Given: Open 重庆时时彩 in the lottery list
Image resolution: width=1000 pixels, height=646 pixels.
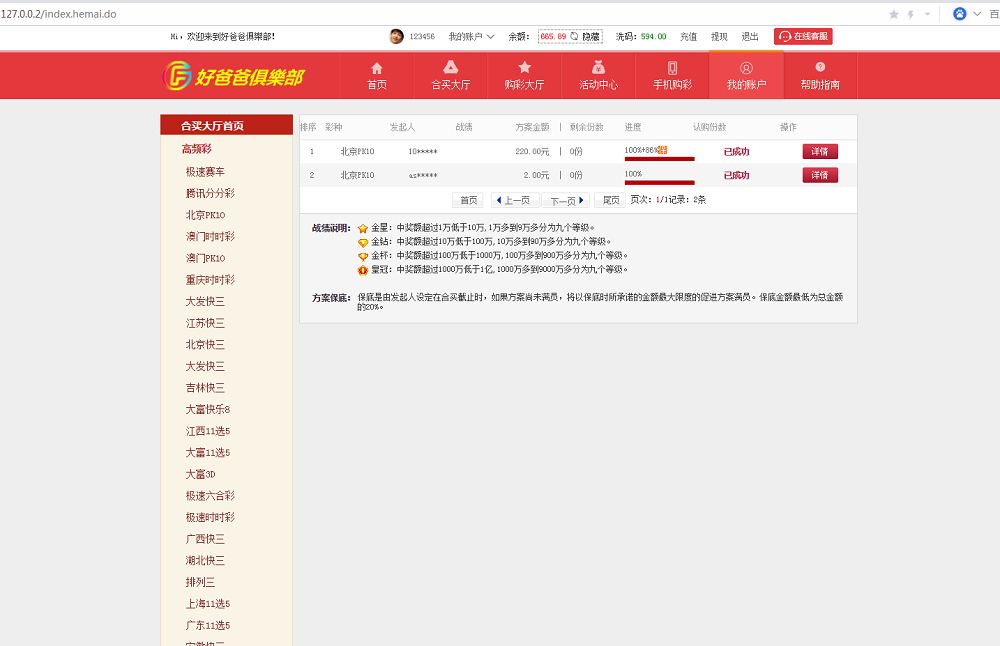Looking at the screenshot, I should pyautogui.click(x=210, y=280).
